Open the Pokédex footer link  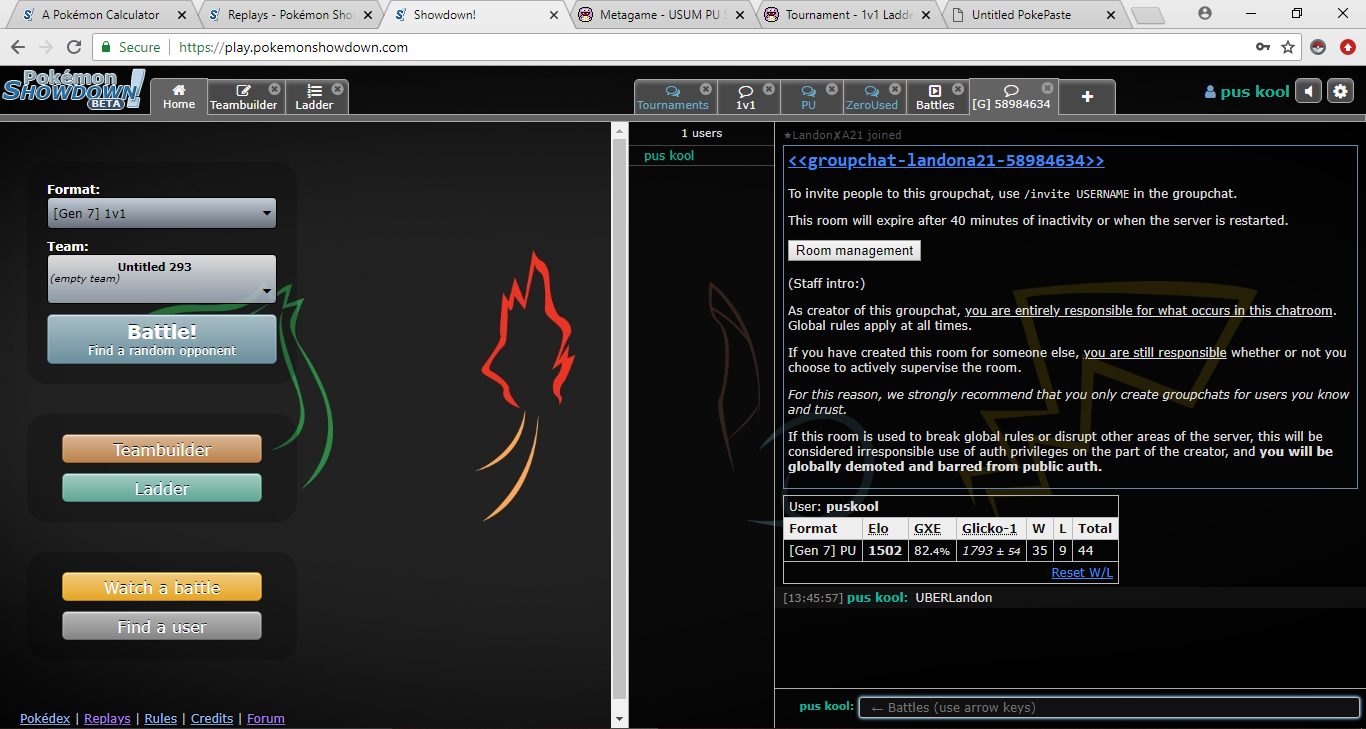(45, 718)
